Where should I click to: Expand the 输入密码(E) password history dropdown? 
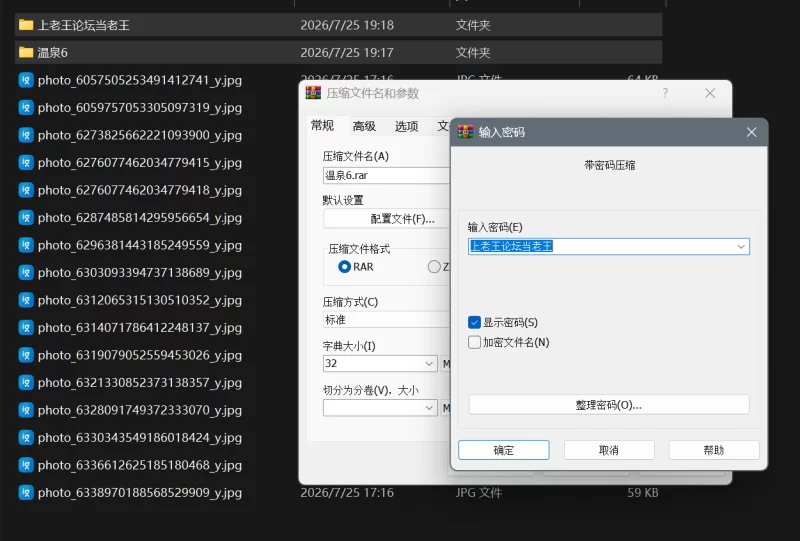tap(741, 247)
